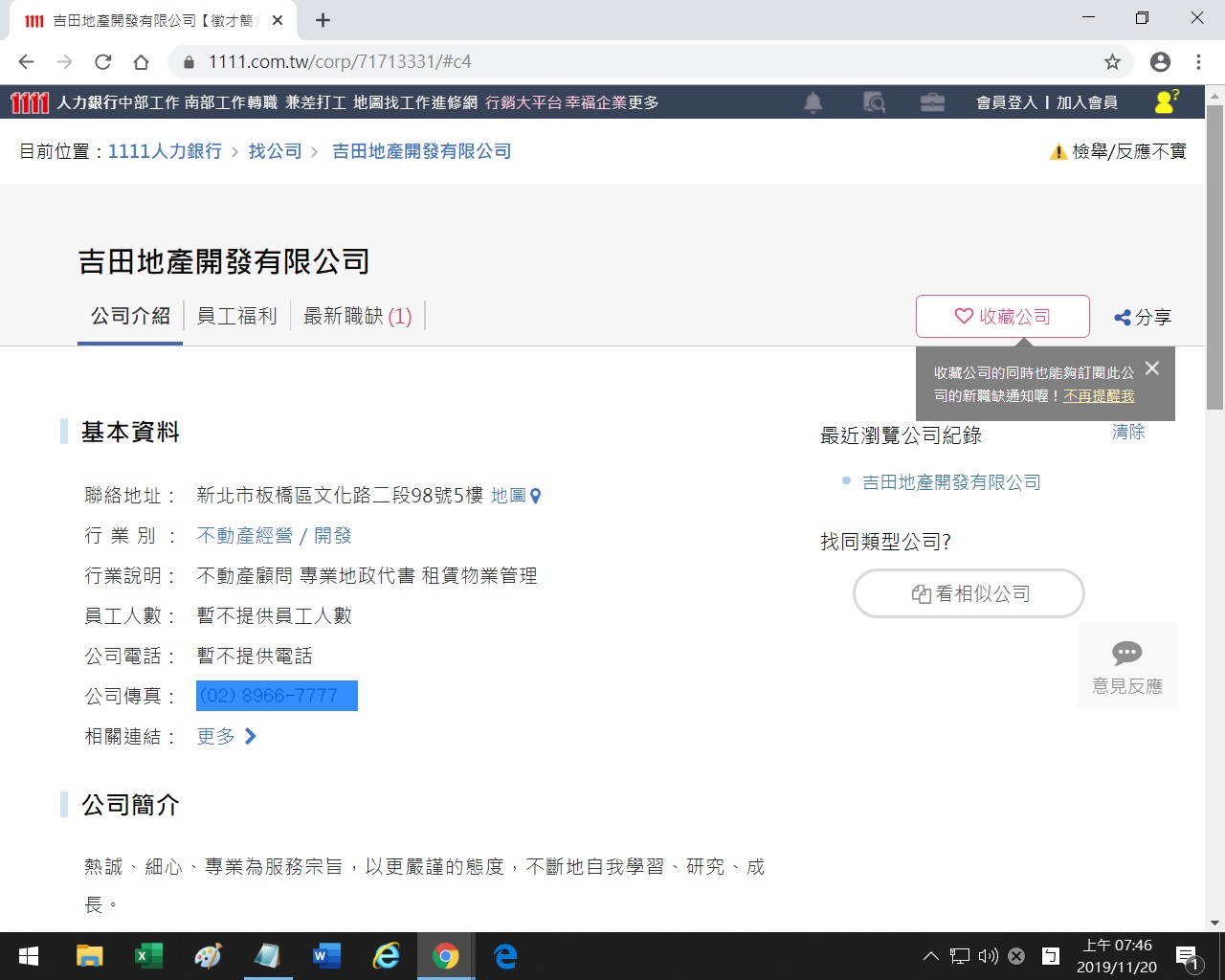Switch to 員工福利 tab
Viewport: 1225px width, 980px height.
(x=236, y=317)
